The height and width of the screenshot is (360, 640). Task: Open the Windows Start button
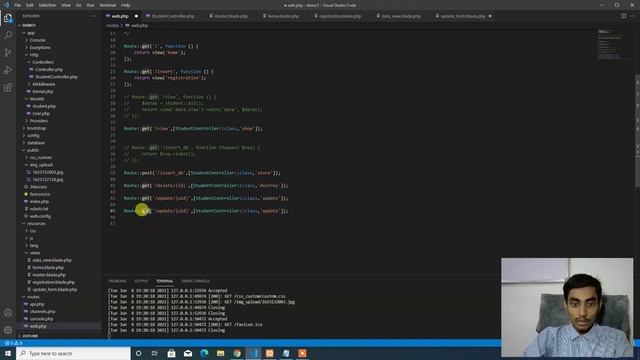8,353
